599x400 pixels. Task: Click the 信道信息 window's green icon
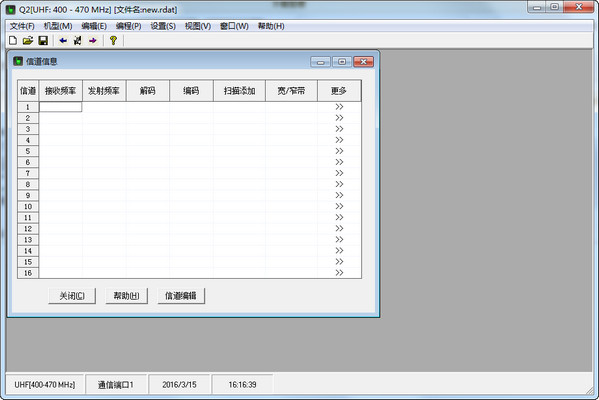pos(18,61)
